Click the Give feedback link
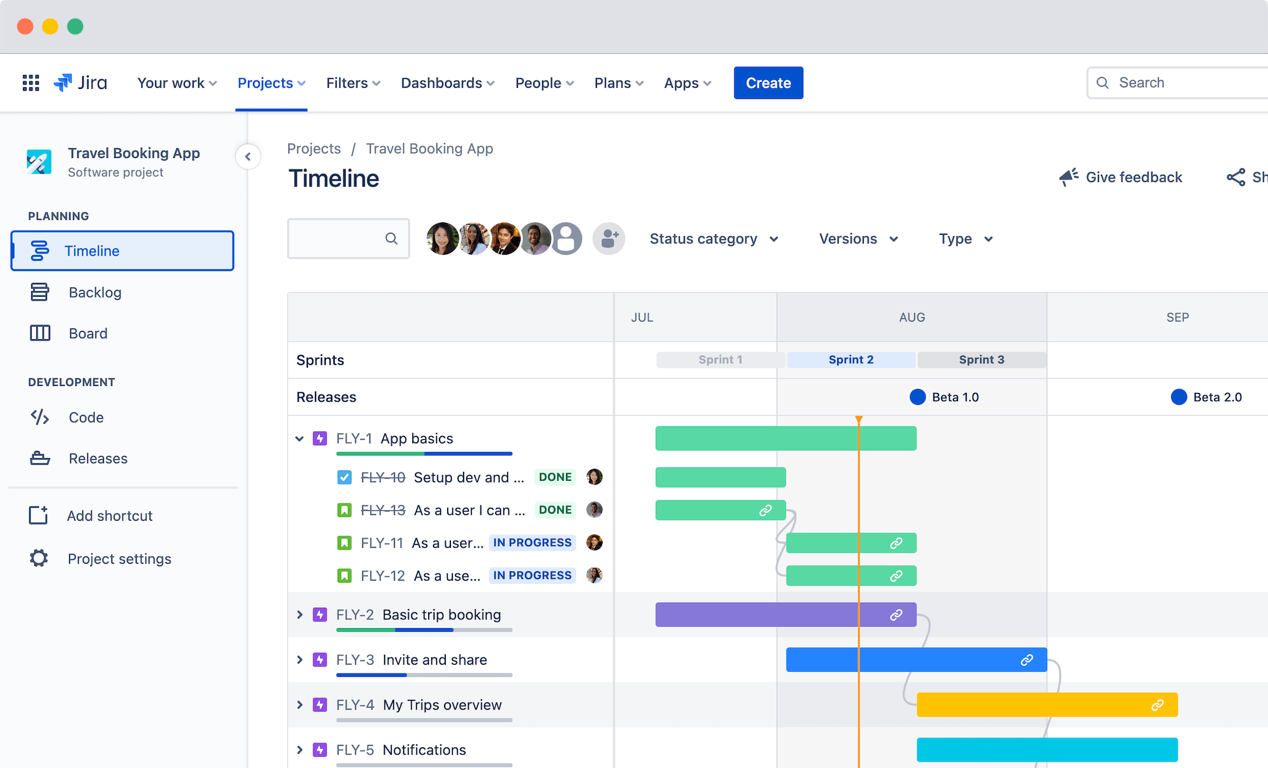Viewport: 1268px width, 768px height. pos(1132,177)
